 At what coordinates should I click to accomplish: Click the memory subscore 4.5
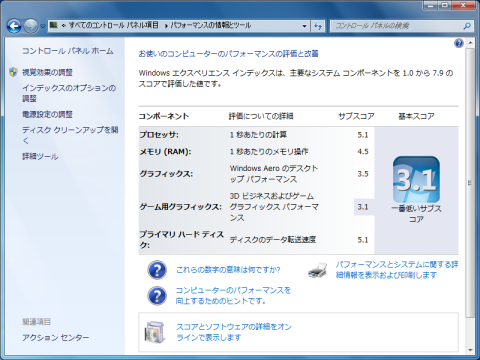click(363, 152)
